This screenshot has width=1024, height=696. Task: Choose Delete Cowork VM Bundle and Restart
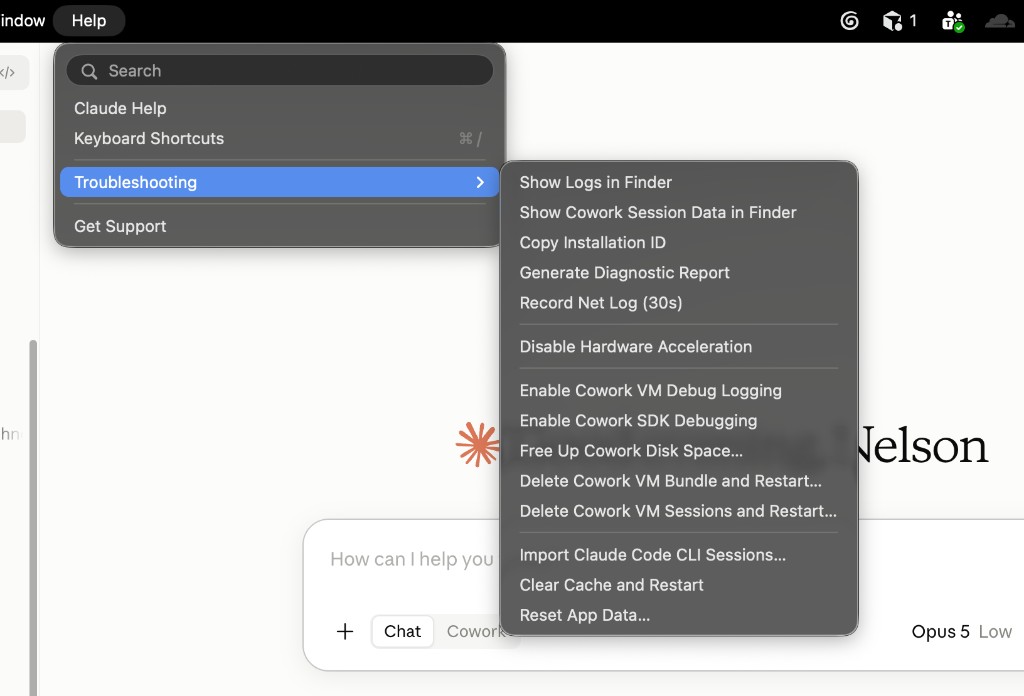pyautogui.click(x=679, y=481)
